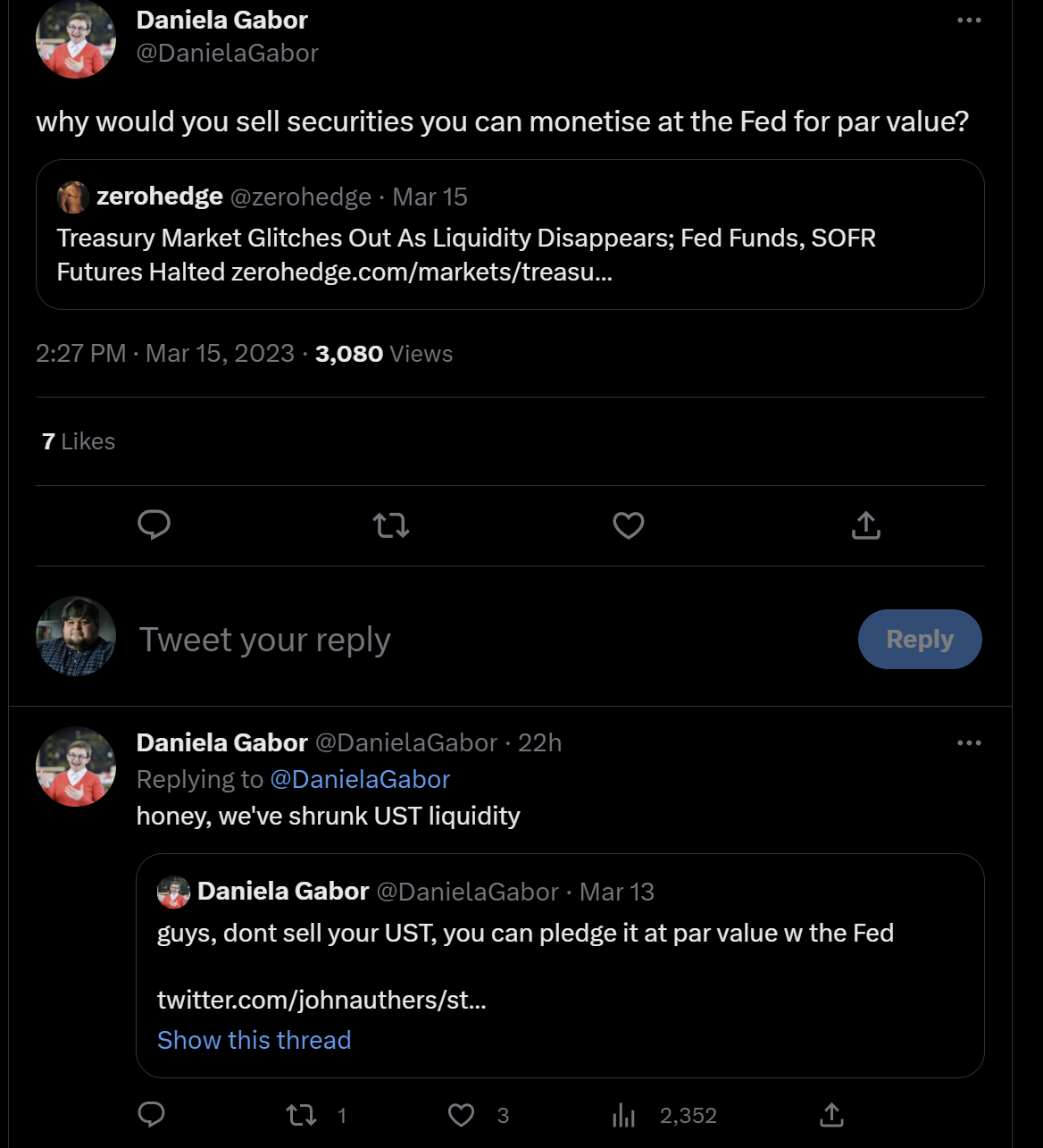This screenshot has width=1043, height=1148.
Task: Open Daniela Gabor's avatar at top
Action: (76, 38)
